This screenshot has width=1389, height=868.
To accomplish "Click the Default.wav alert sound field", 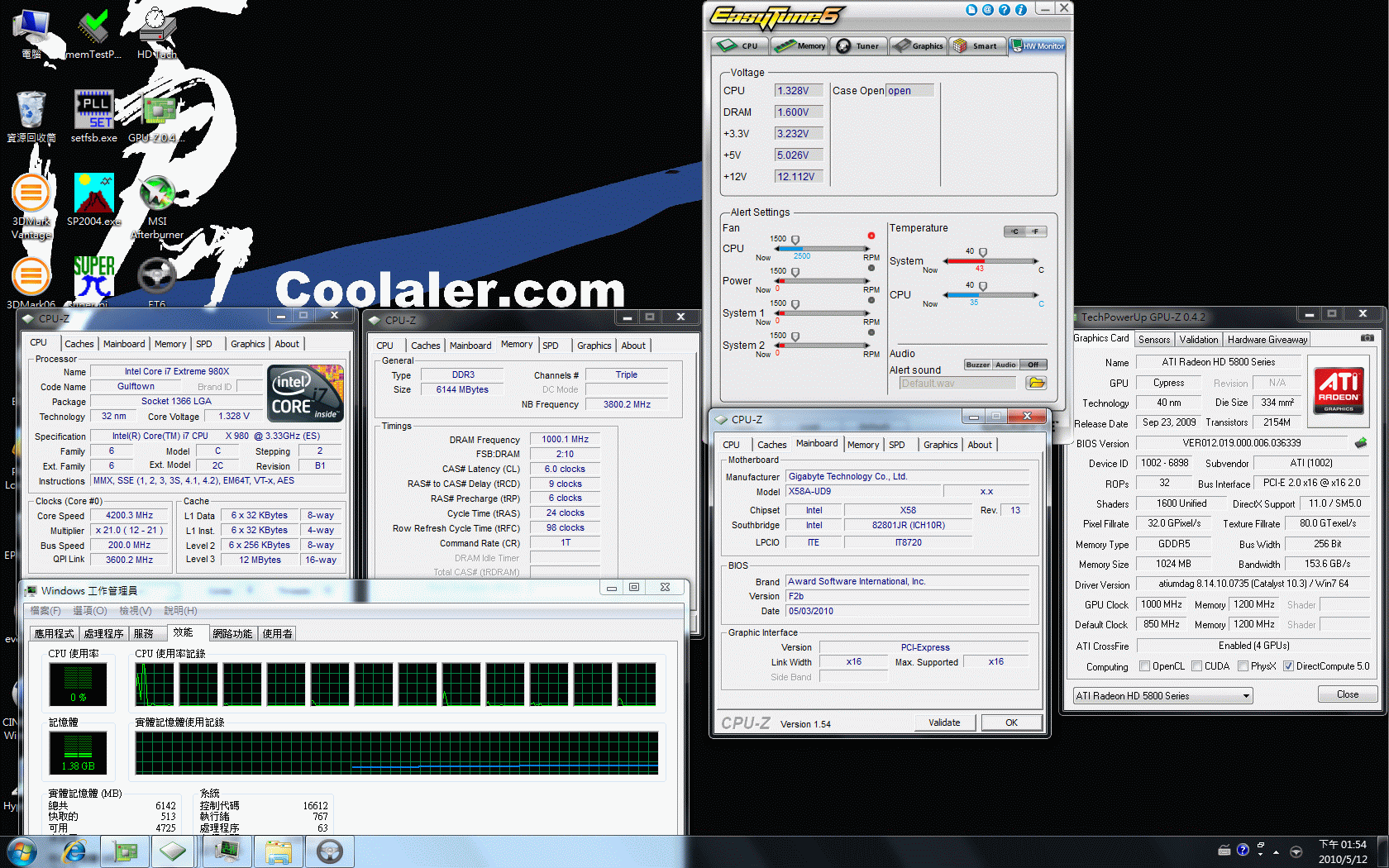I will (x=957, y=383).
